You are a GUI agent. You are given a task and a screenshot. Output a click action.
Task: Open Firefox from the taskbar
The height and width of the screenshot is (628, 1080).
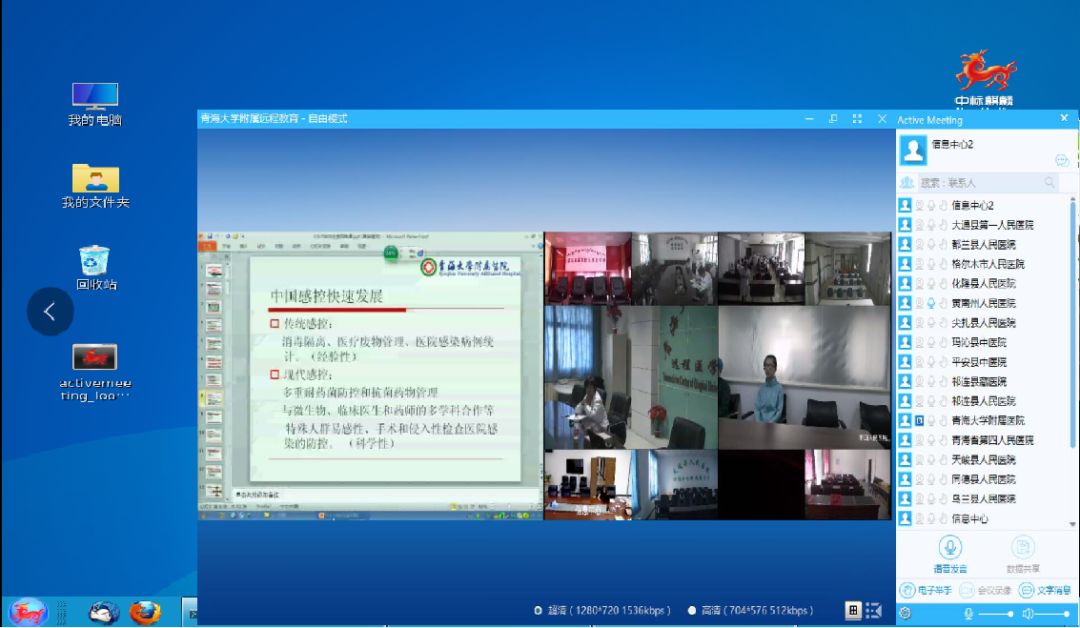tap(146, 614)
